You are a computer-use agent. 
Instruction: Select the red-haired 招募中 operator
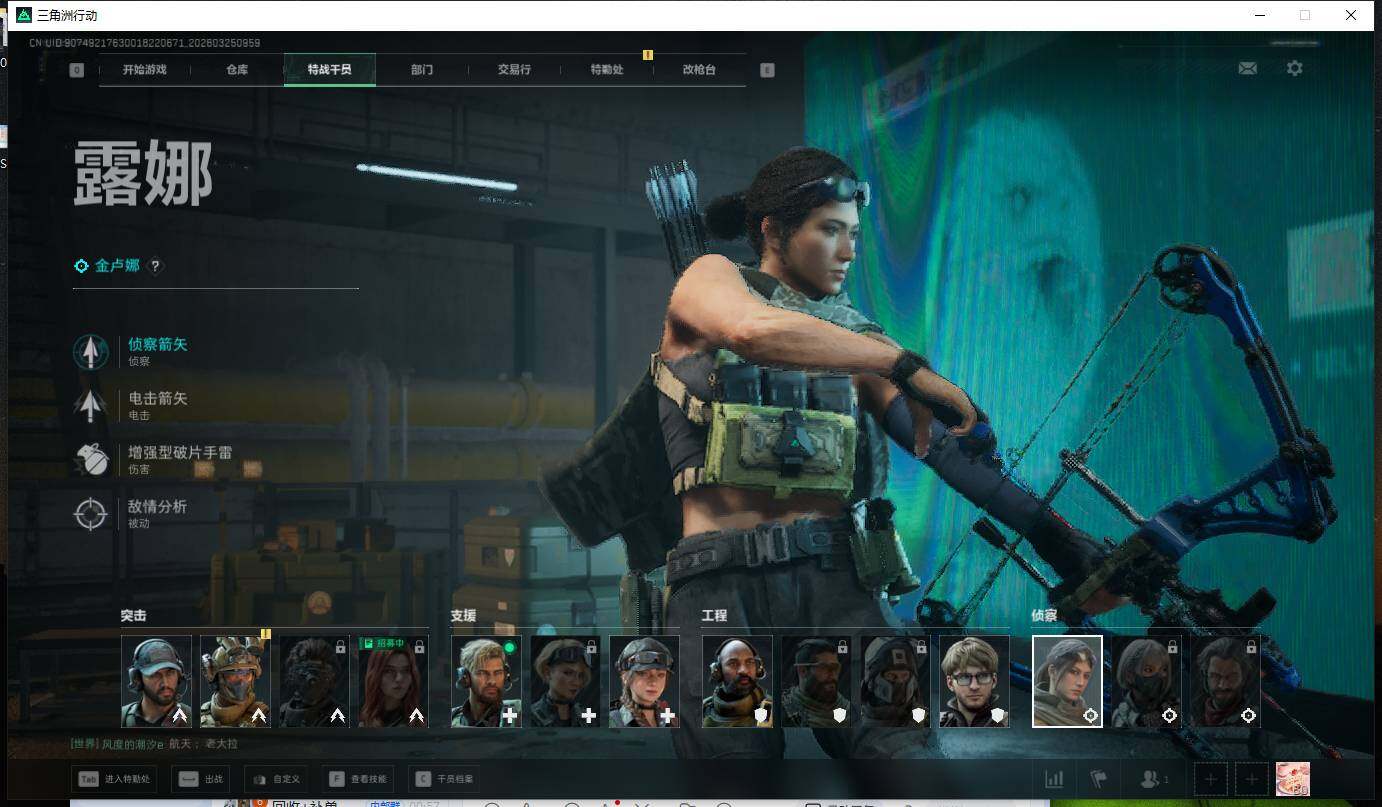pyautogui.click(x=393, y=681)
